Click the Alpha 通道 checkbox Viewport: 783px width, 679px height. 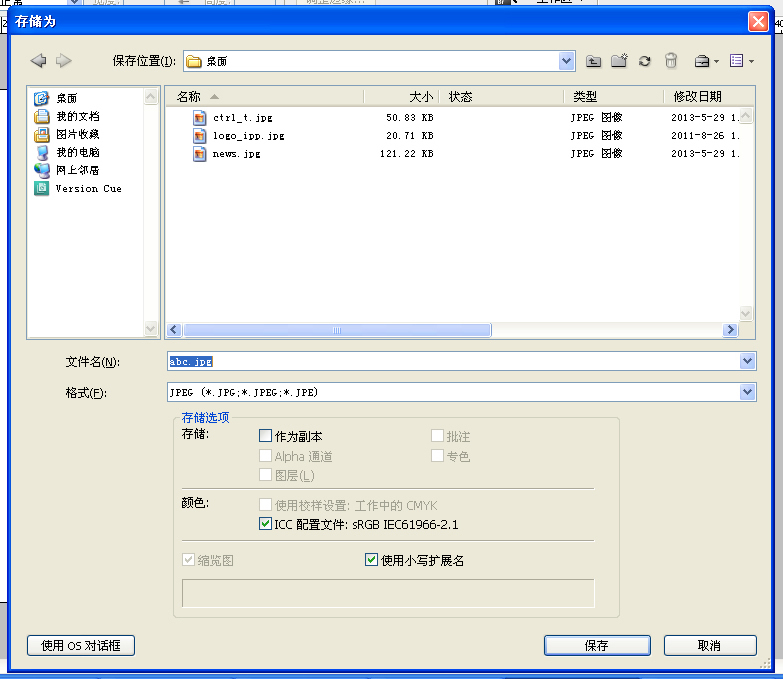click(265, 455)
